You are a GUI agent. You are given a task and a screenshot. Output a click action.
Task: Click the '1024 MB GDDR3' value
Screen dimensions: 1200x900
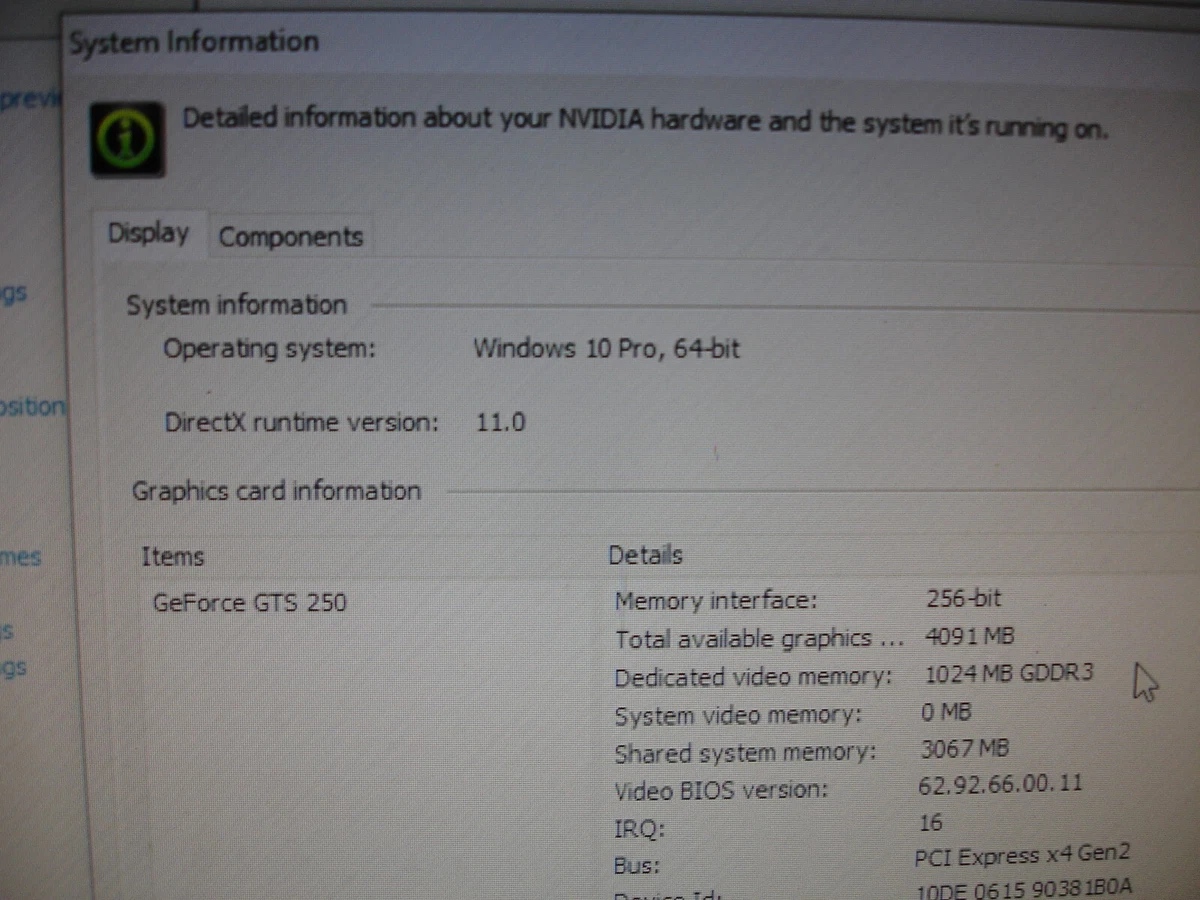tap(1008, 673)
